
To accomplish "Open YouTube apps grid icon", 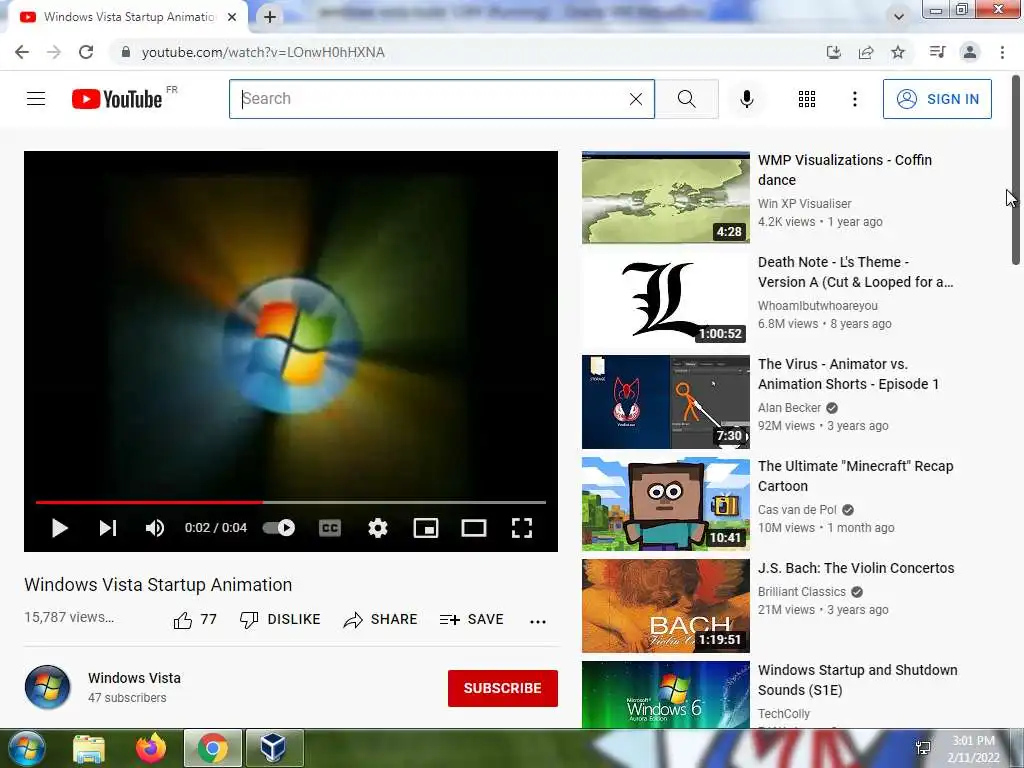I will tap(807, 99).
